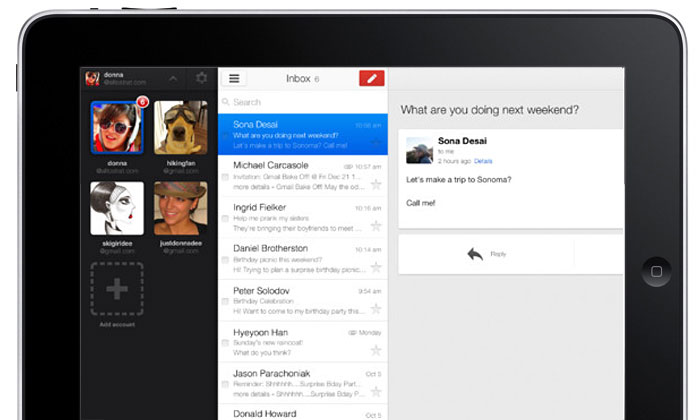The height and width of the screenshot is (420, 700).
Task: Star the Peter Solodov email
Action: (376, 308)
